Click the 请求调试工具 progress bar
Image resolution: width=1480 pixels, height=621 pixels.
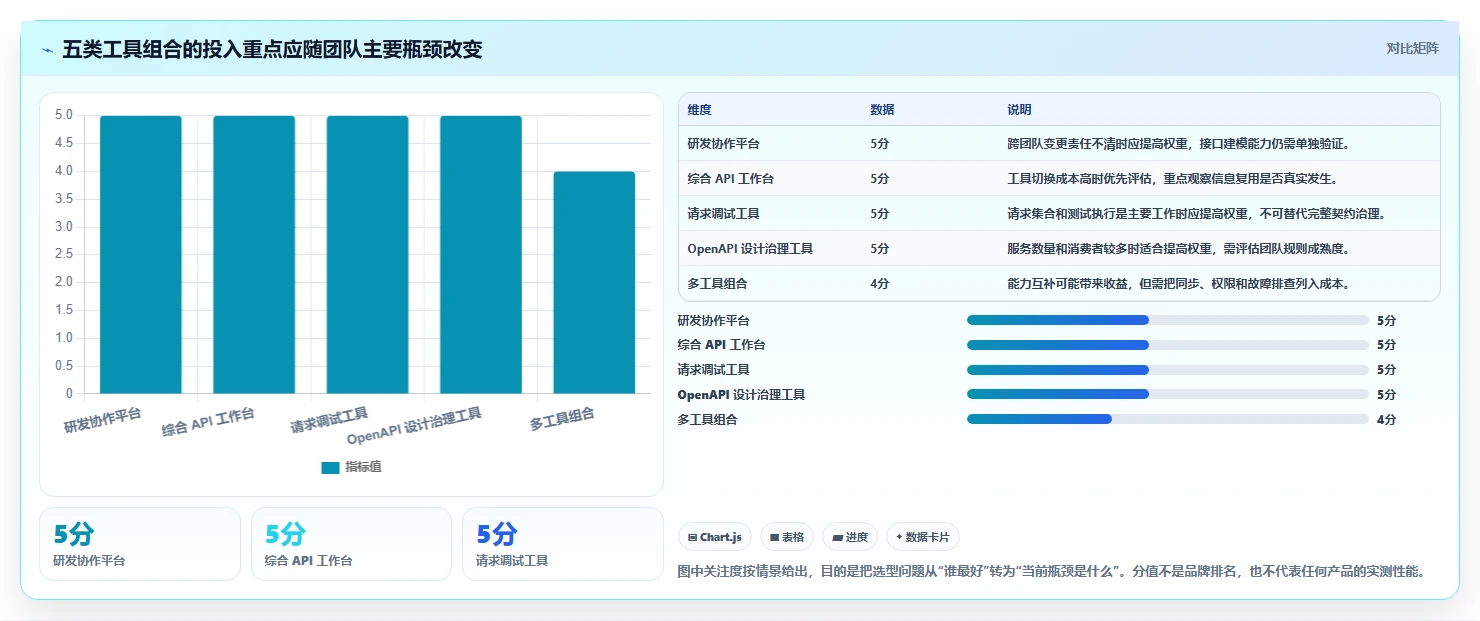pos(1167,370)
